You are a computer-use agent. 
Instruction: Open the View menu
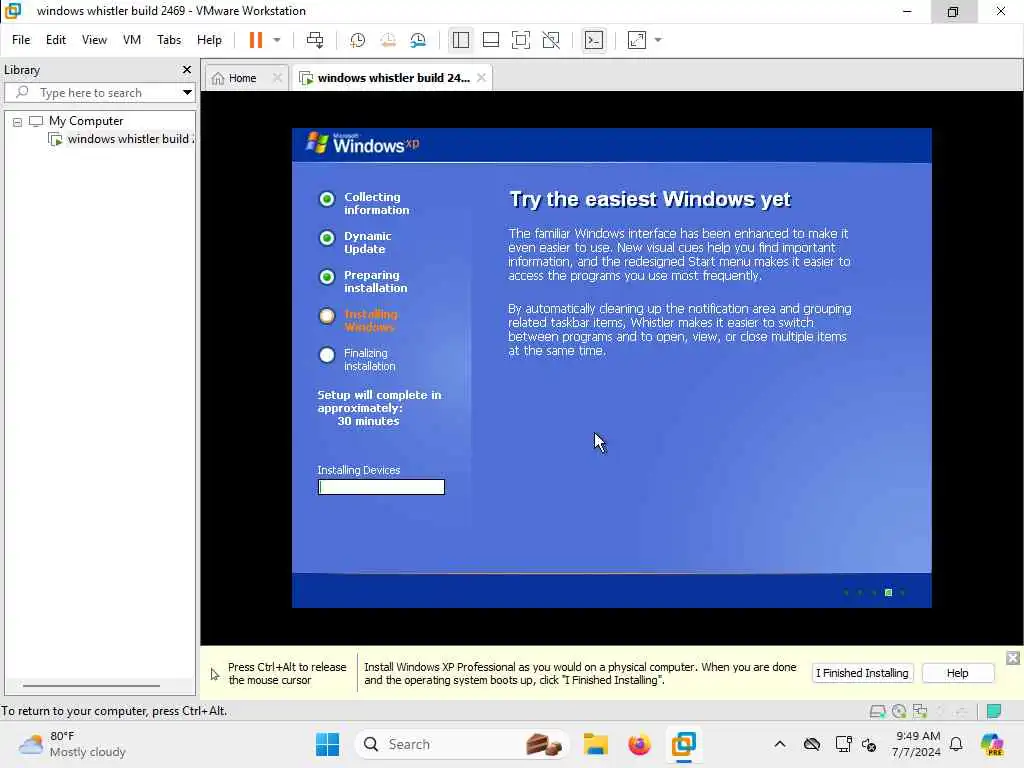[x=94, y=40]
